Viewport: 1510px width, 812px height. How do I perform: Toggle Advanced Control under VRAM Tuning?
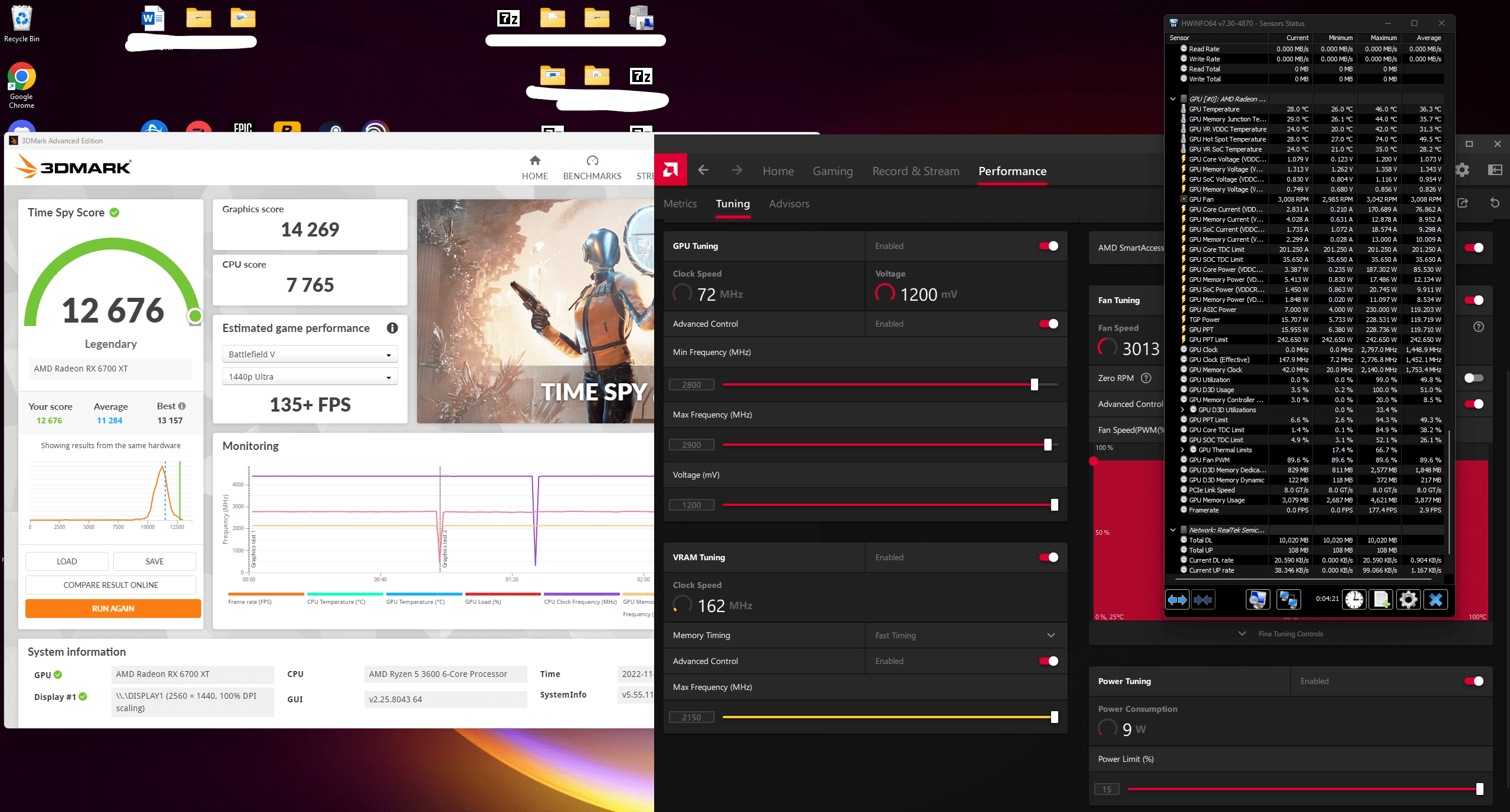pos(1049,661)
